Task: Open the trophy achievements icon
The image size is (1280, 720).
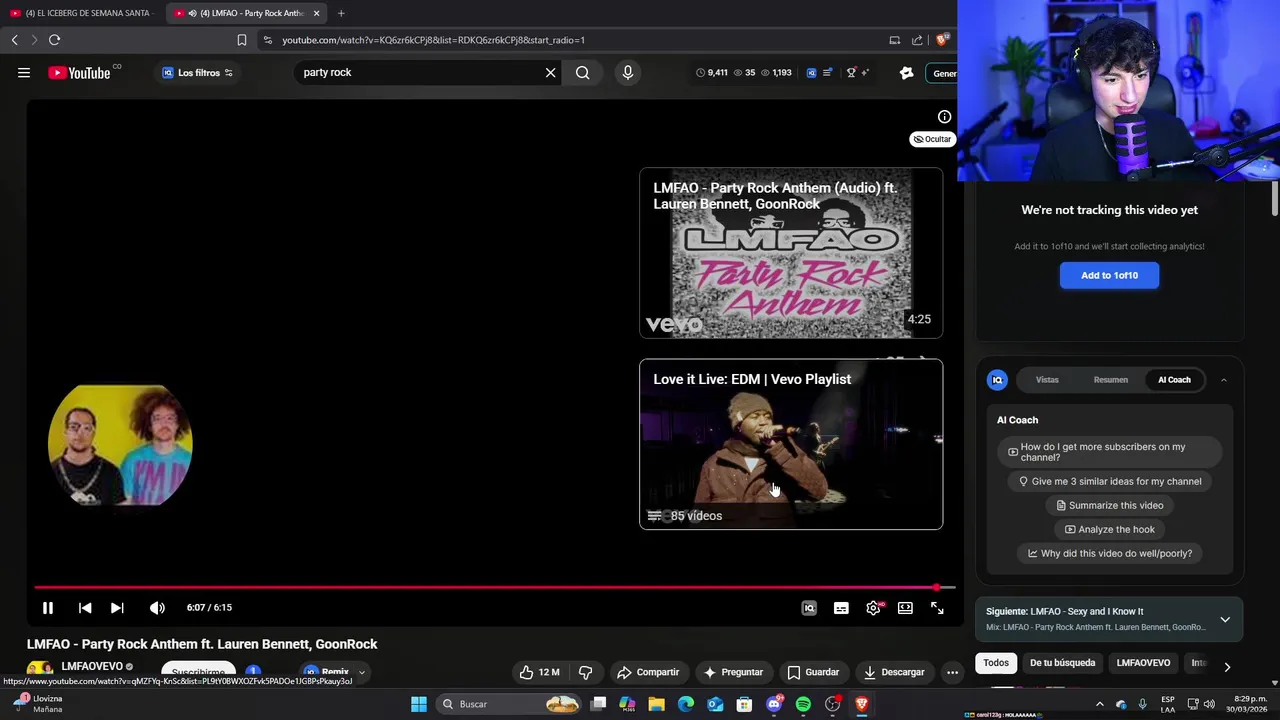Action: tap(851, 72)
